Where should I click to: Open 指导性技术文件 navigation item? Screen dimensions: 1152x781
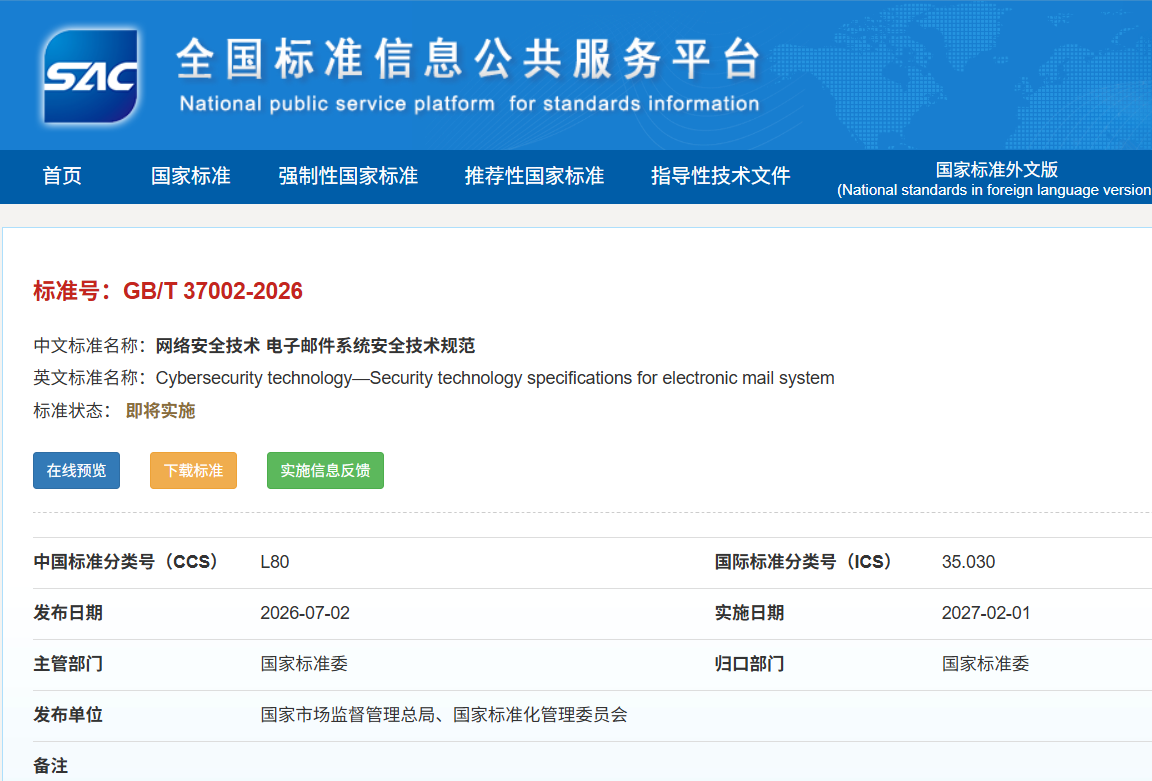point(720,176)
